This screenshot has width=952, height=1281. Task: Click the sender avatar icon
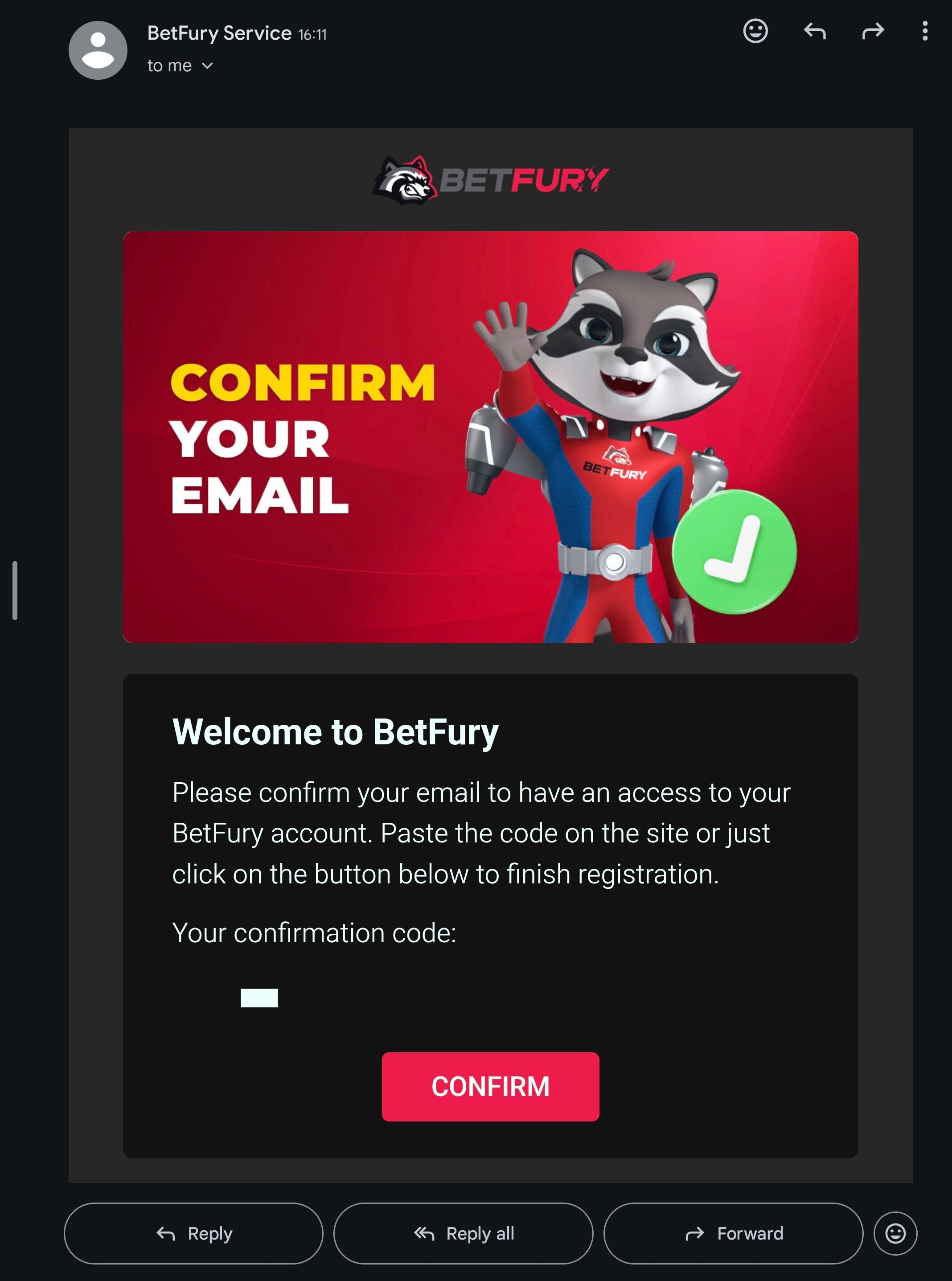point(98,50)
